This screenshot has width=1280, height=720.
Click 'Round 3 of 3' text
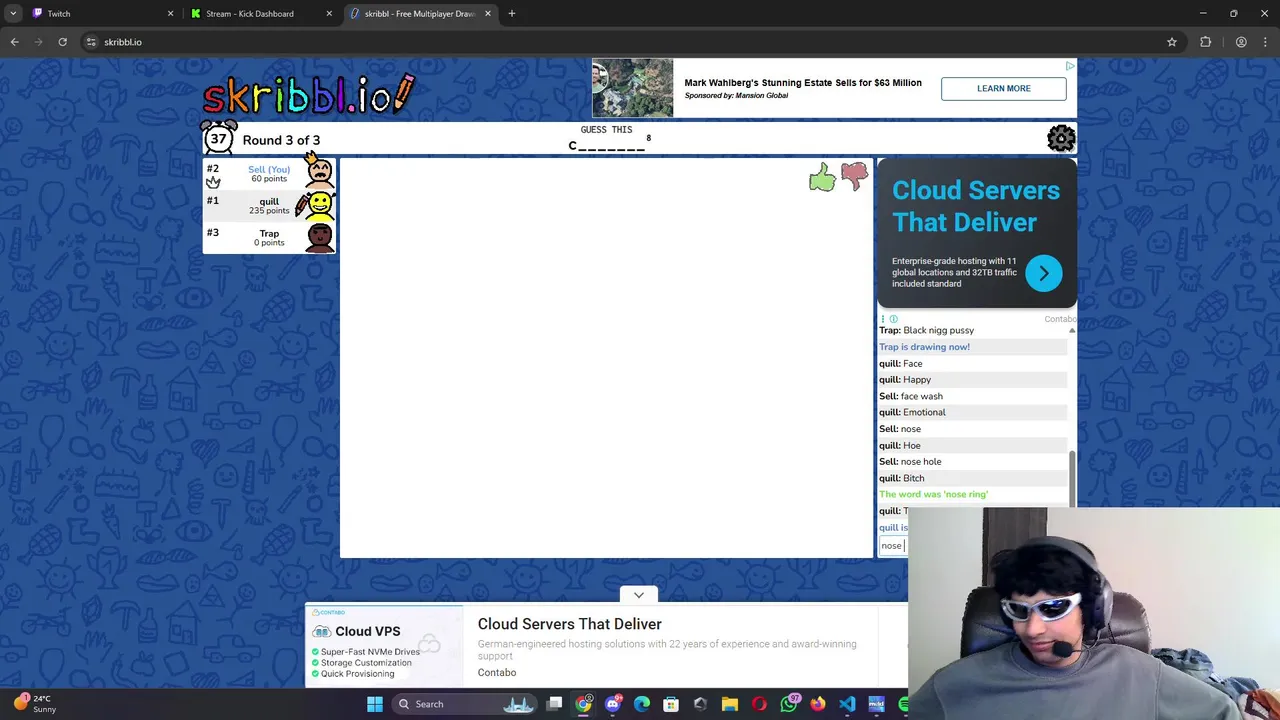281,140
